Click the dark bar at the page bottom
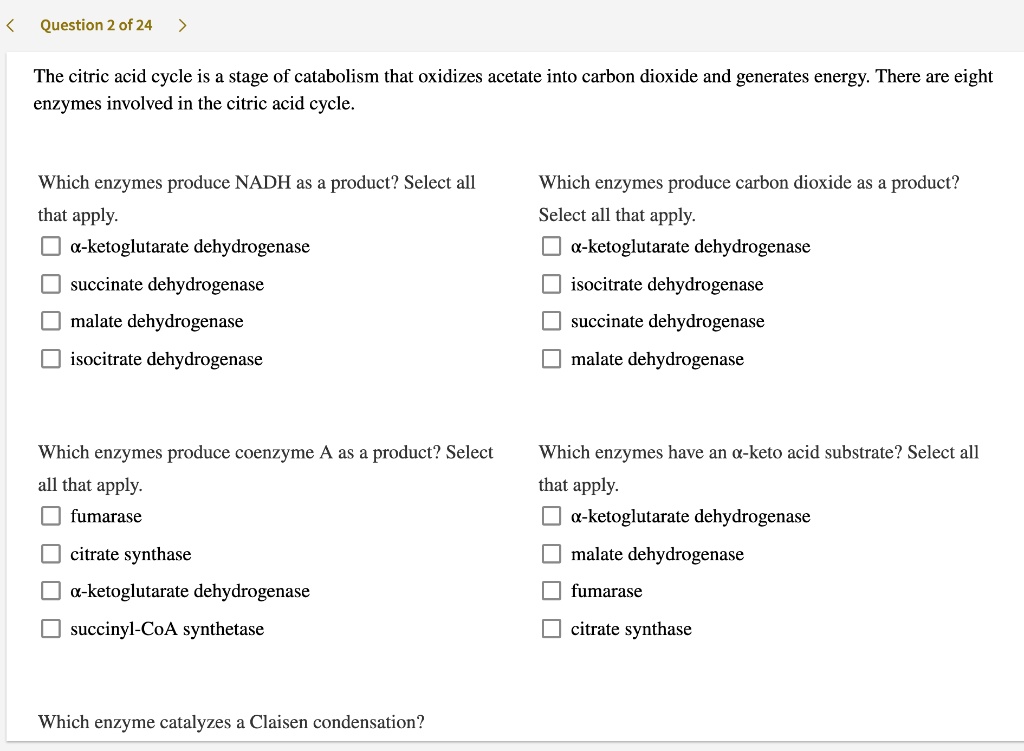Screen dimensions: 1024x751 point(512,746)
